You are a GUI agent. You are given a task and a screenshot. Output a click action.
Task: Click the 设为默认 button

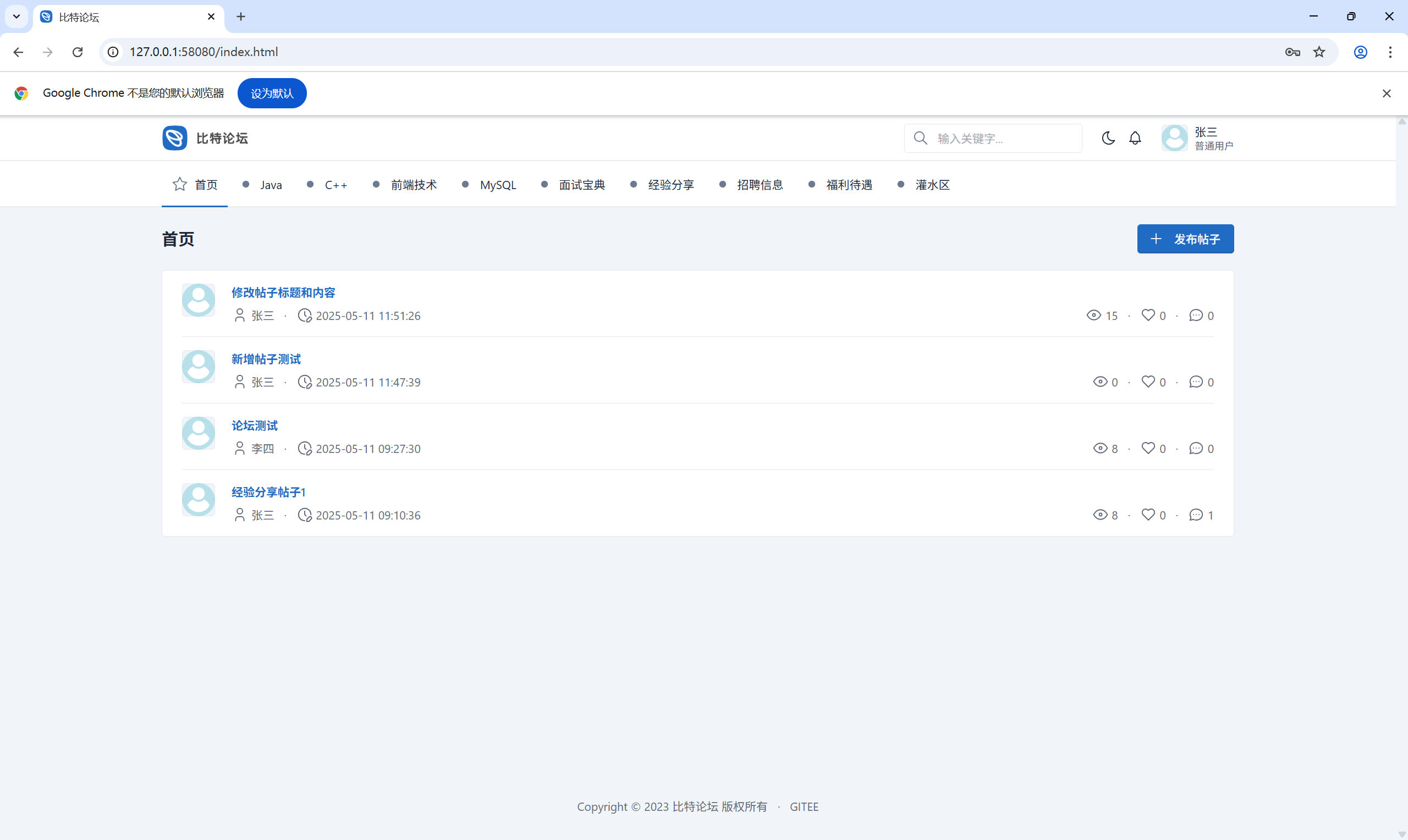pos(272,93)
